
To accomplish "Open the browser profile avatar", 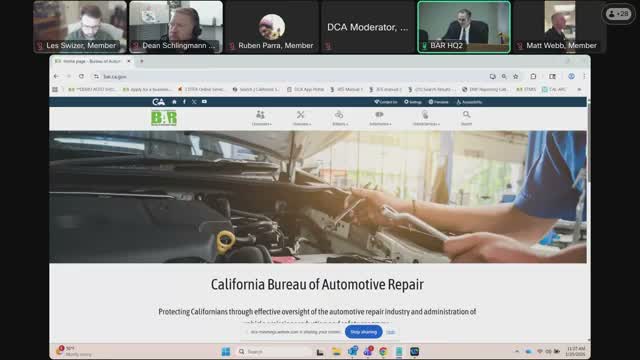I will 571,76.
